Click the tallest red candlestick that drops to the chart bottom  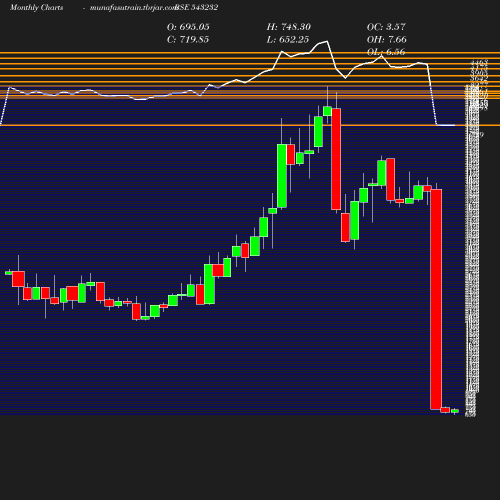tap(436, 299)
